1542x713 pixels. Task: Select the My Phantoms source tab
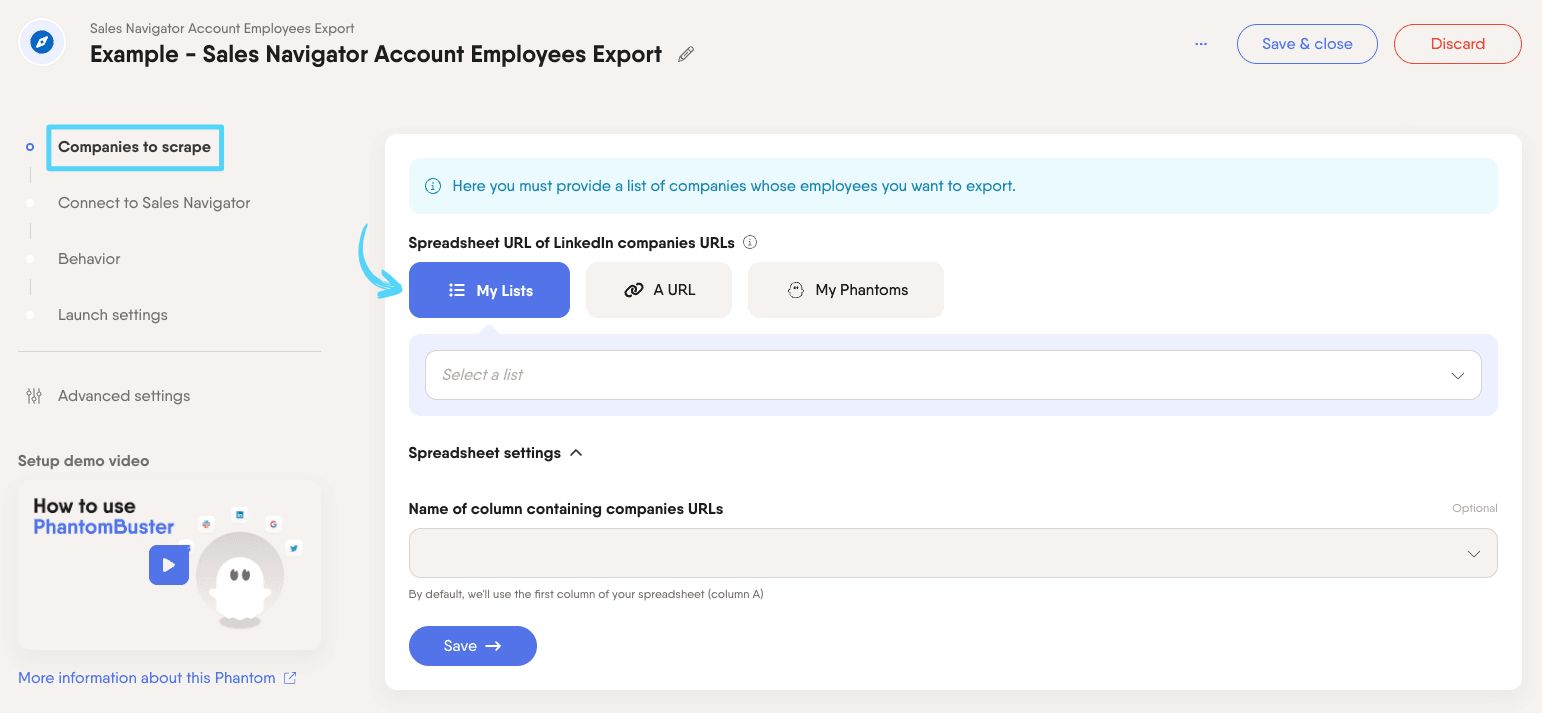click(846, 290)
